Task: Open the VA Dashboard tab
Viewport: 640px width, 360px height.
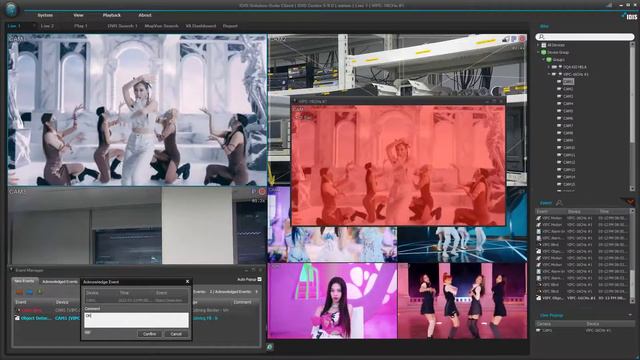Action: point(200,26)
